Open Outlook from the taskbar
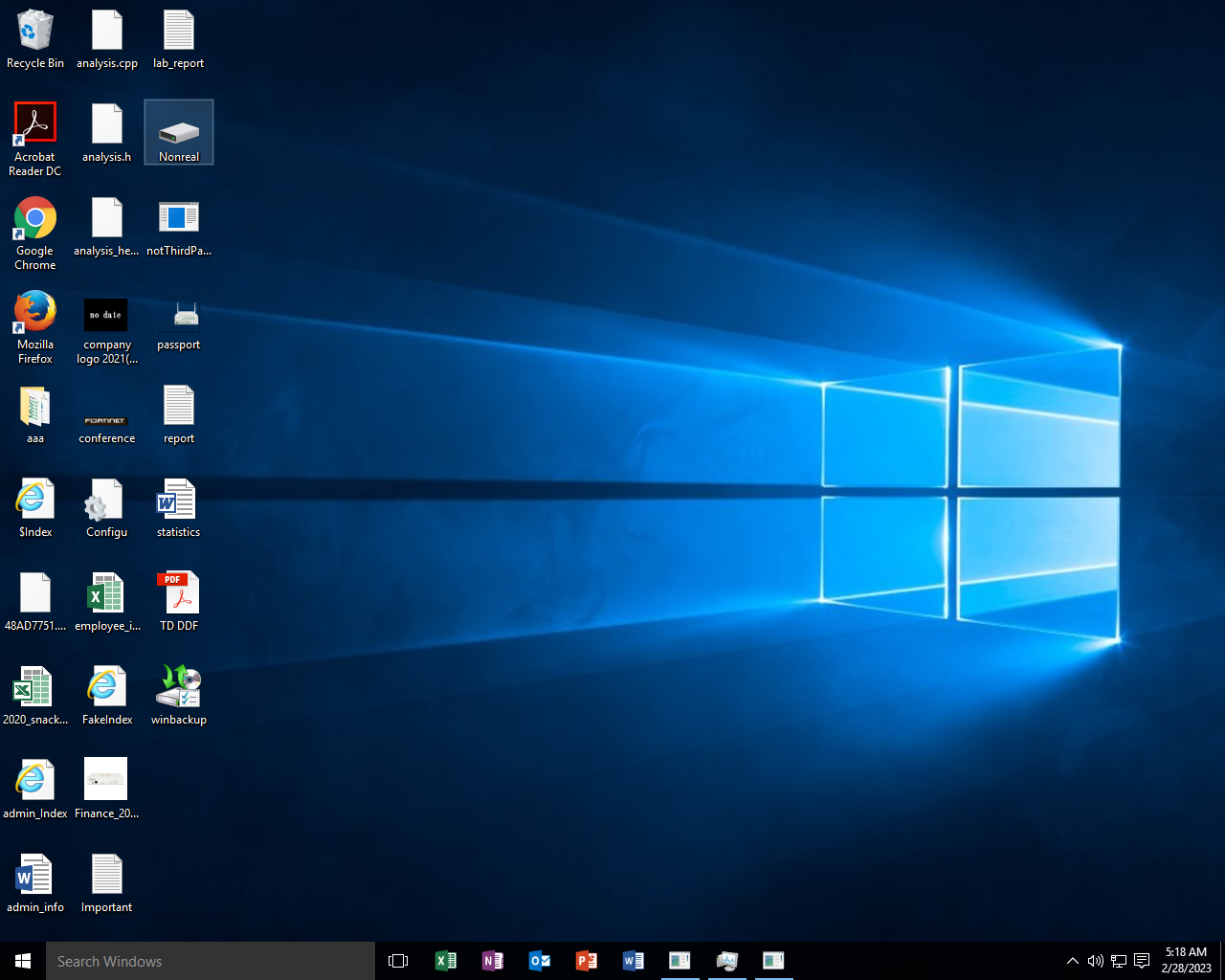Image resolution: width=1225 pixels, height=980 pixels. tap(540, 961)
